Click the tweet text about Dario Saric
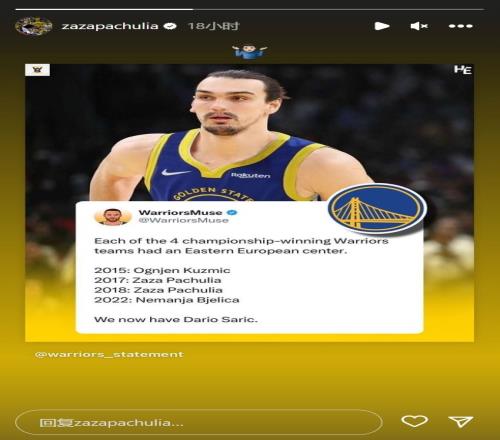The height and width of the screenshot is (440, 500). [176, 319]
